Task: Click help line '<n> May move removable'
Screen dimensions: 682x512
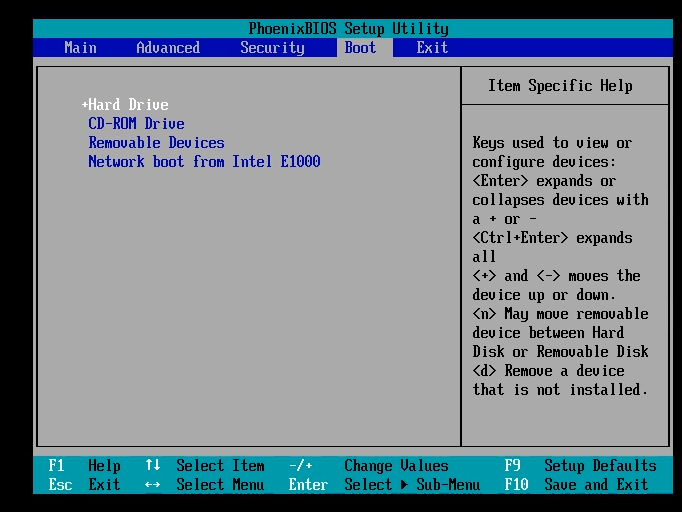Action: coord(560,314)
